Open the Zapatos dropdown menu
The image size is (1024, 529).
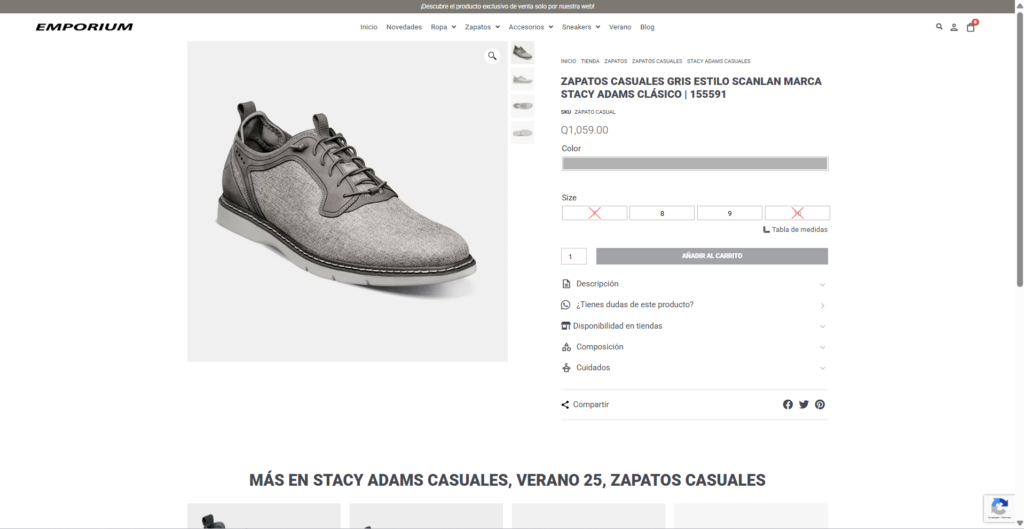pyautogui.click(x=482, y=27)
